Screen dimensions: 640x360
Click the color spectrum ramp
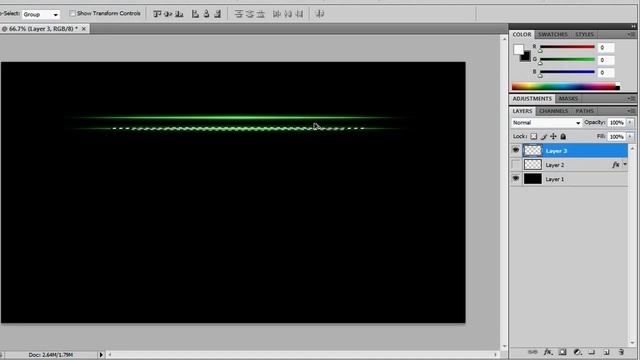(x=566, y=86)
